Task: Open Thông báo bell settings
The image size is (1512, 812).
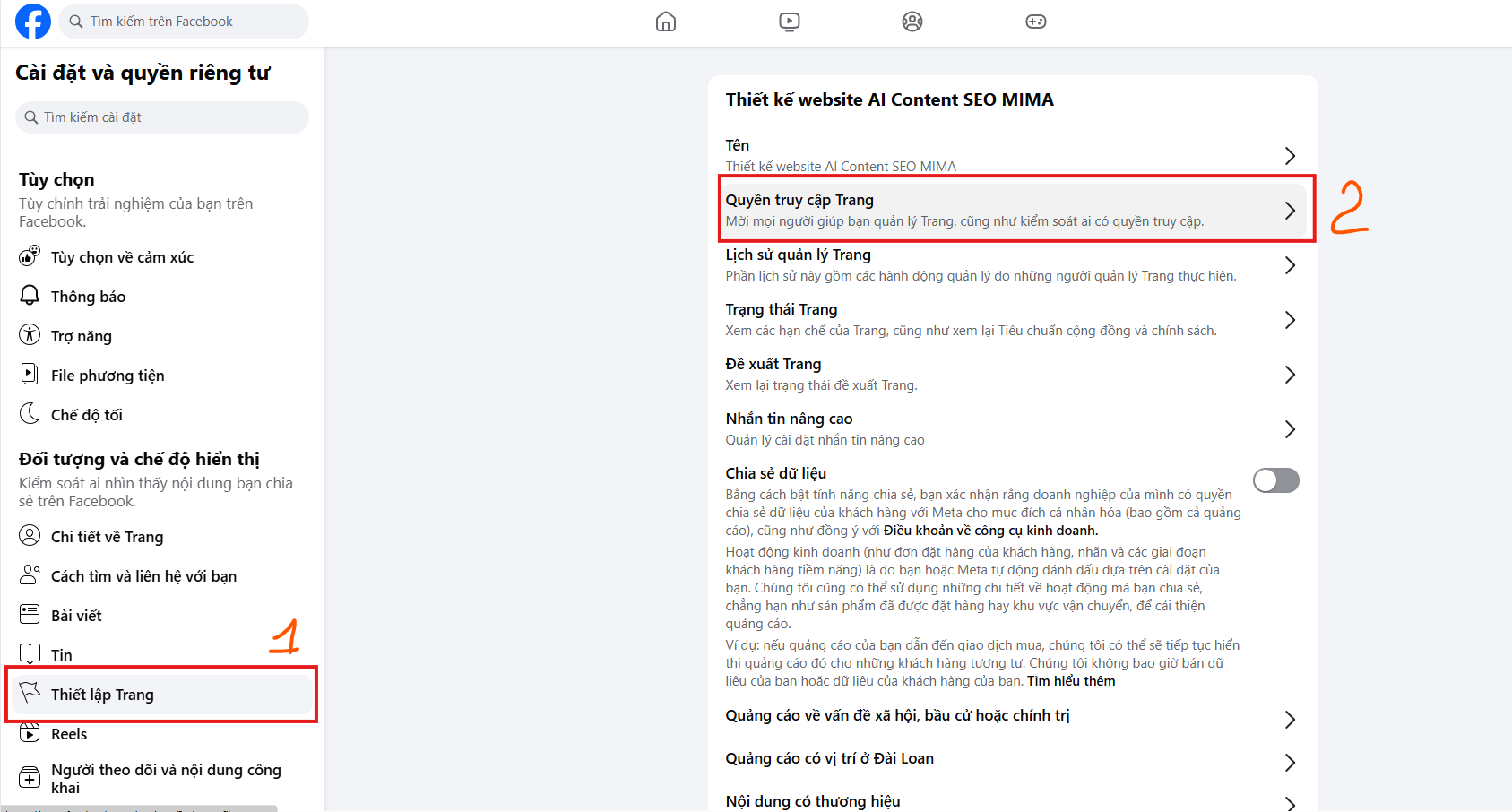Action: pyautogui.click(x=88, y=297)
